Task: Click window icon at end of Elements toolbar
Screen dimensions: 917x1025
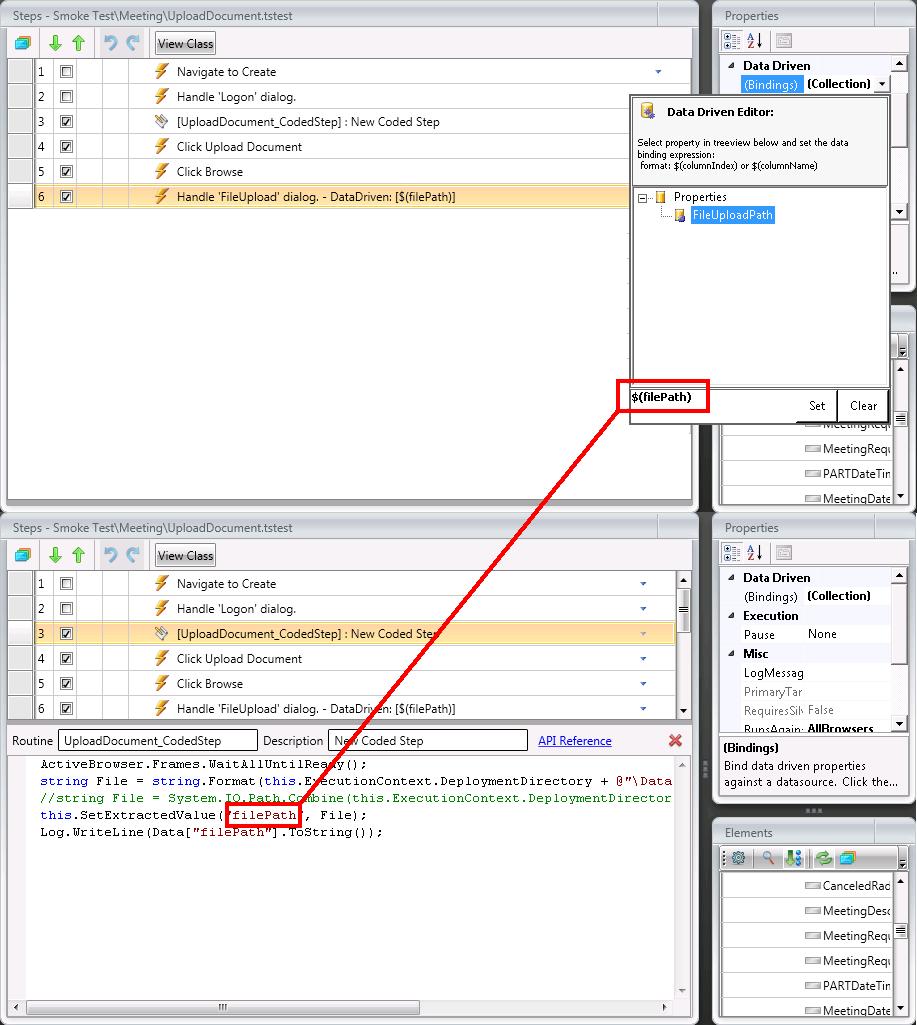Action: click(848, 858)
